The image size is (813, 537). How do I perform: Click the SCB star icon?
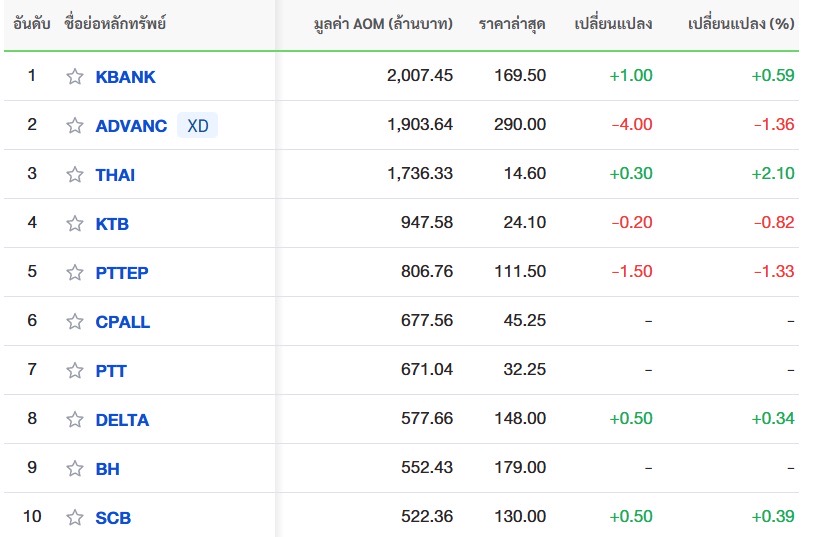tap(75, 518)
